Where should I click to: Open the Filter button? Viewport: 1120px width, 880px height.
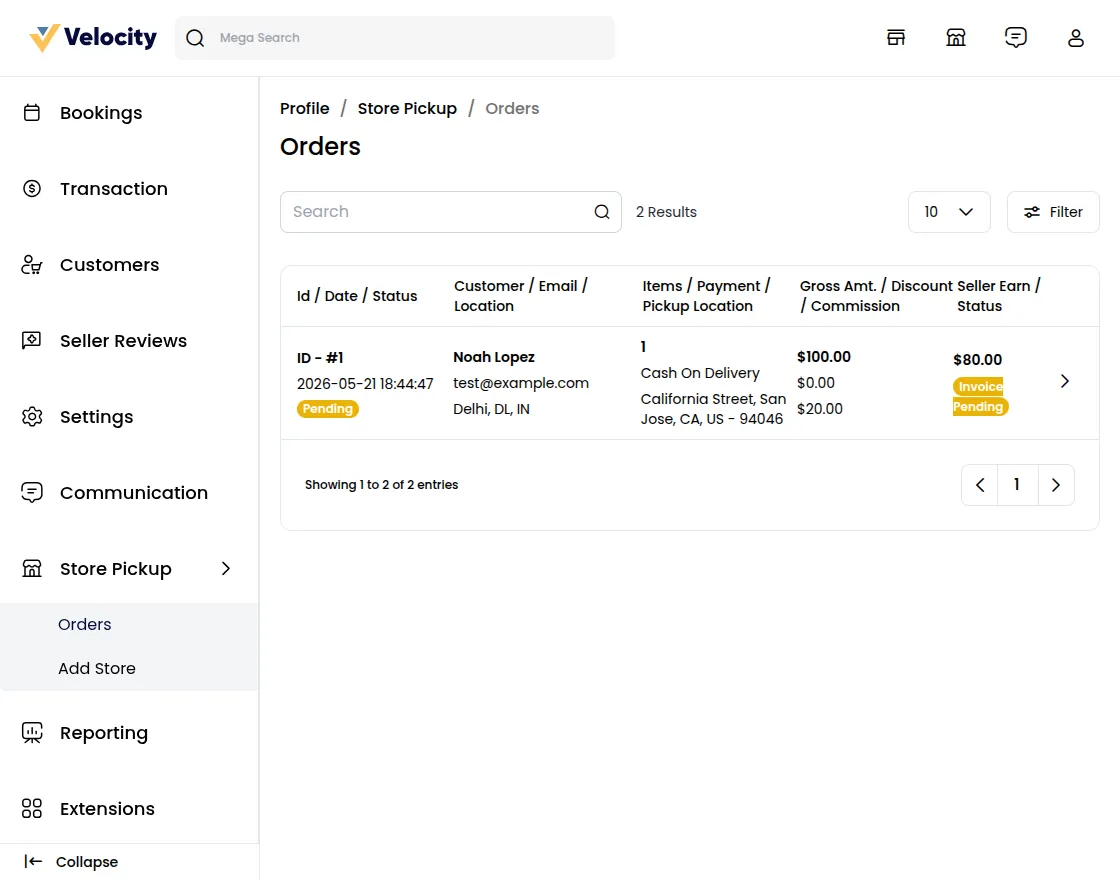pos(1053,212)
